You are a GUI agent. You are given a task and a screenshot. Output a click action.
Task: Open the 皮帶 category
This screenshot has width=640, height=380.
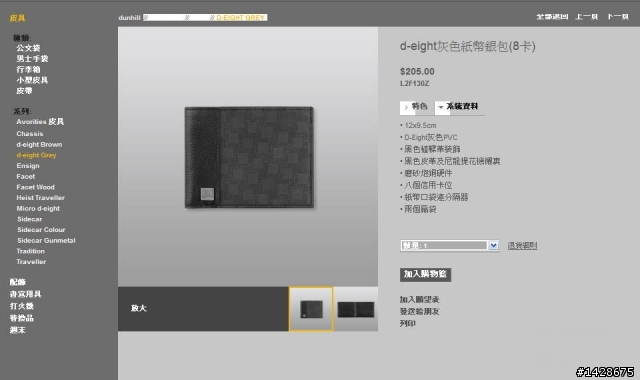tap(24, 91)
